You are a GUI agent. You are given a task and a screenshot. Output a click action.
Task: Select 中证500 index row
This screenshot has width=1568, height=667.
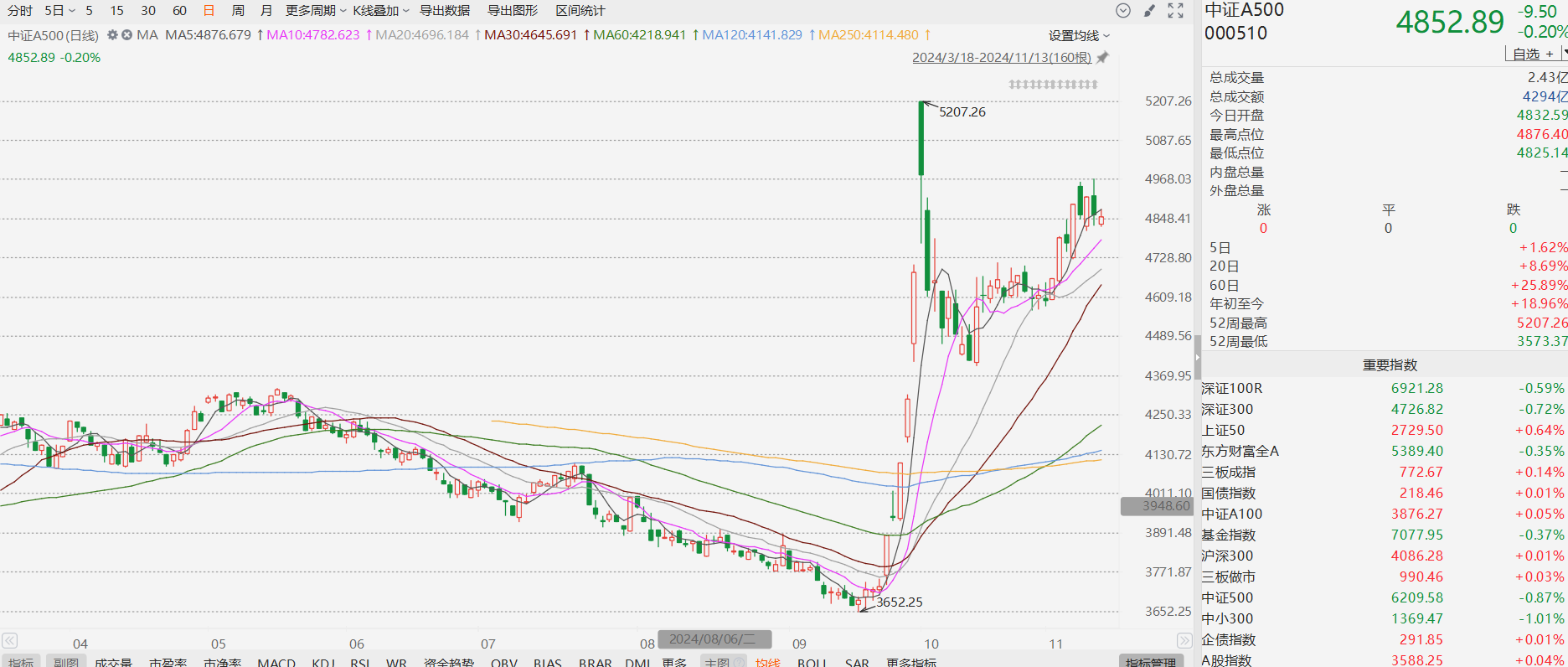[x=1384, y=598]
